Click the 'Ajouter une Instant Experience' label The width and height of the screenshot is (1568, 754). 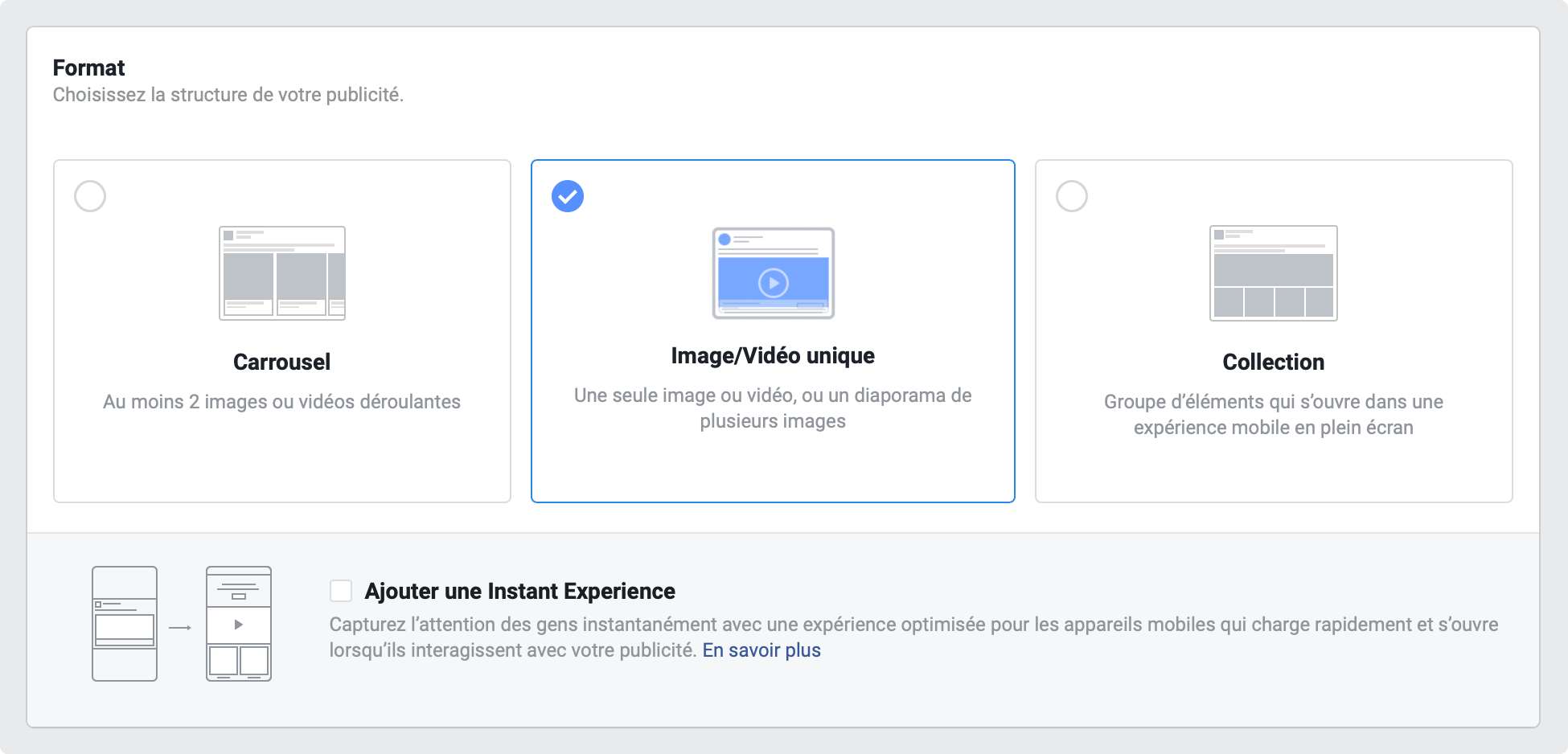coord(520,592)
